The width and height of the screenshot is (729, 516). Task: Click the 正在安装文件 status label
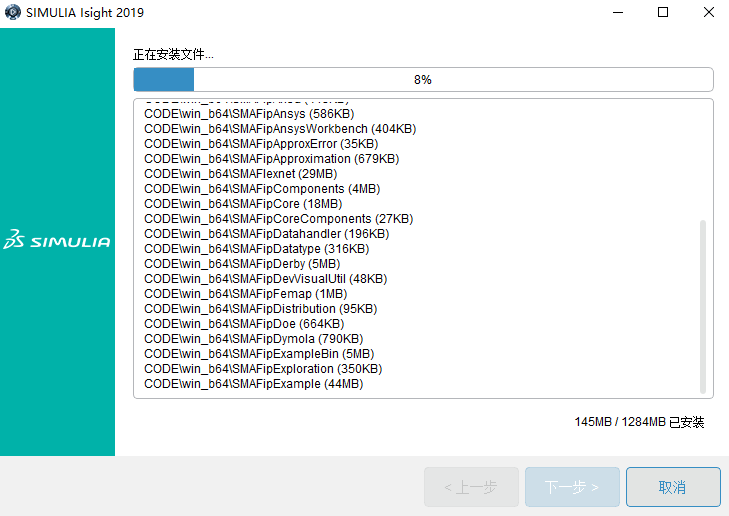pyautogui.click(x=173, y=54)
